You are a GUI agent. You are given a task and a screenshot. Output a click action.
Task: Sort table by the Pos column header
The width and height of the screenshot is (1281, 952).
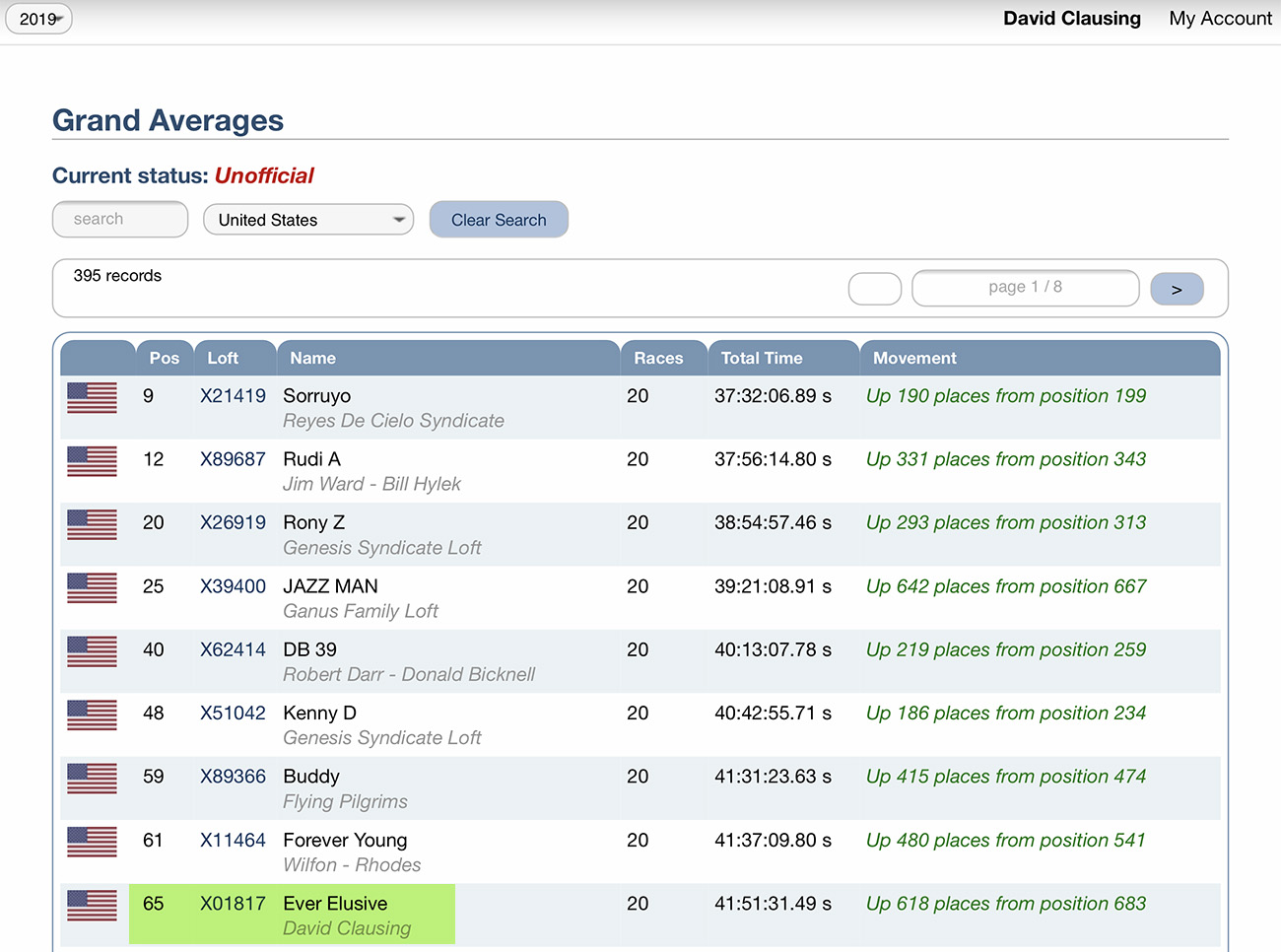164,359
